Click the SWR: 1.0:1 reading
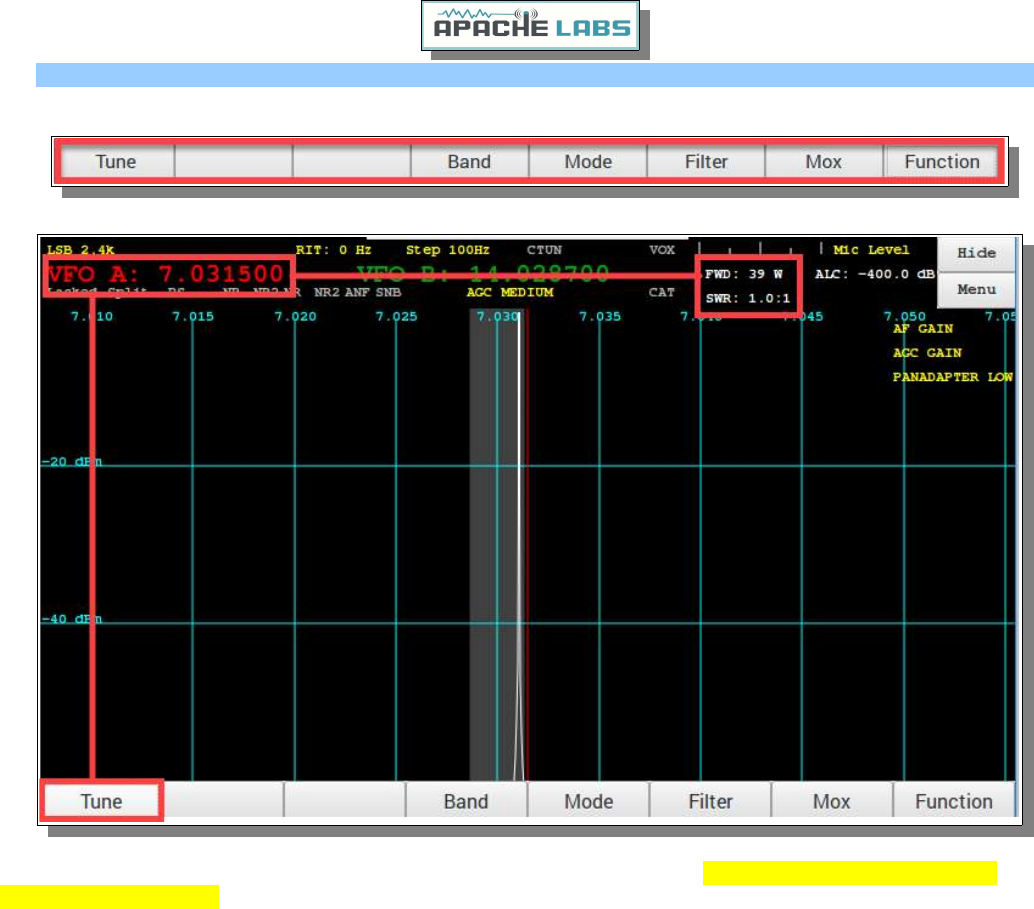The width and height of the screenshot is (1034, 909). [748, 298]
